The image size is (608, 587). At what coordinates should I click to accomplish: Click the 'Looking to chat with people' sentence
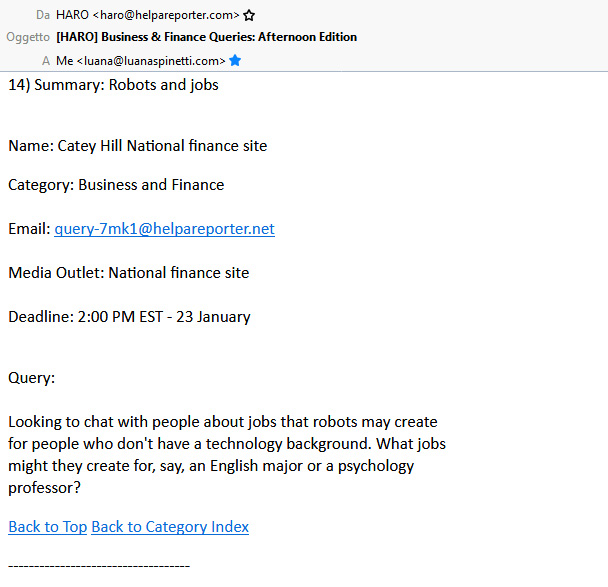tap(222, 423)
